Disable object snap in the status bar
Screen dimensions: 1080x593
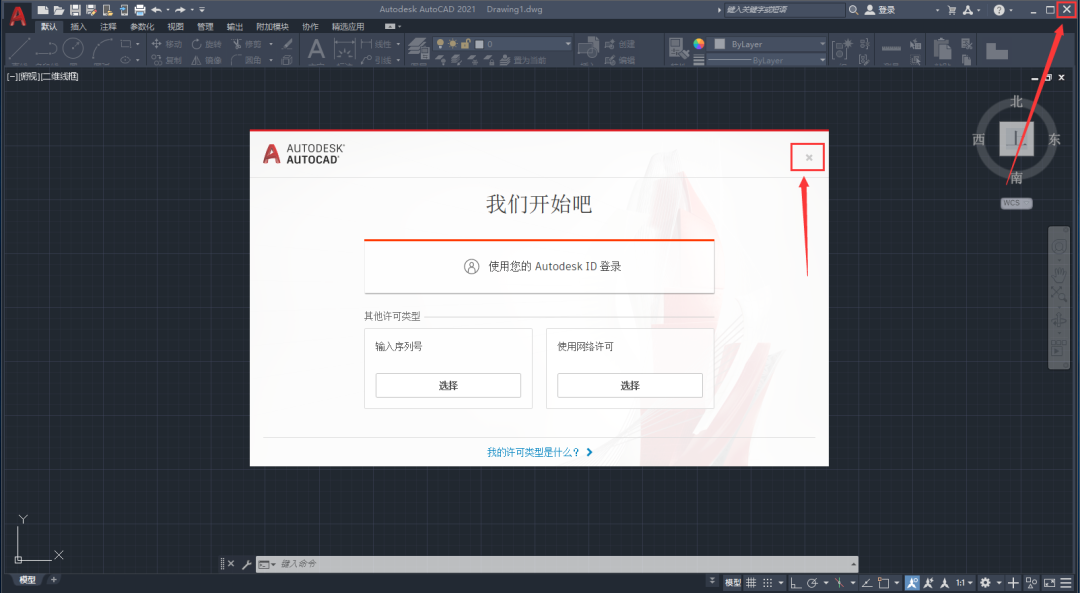pos(885,582)
